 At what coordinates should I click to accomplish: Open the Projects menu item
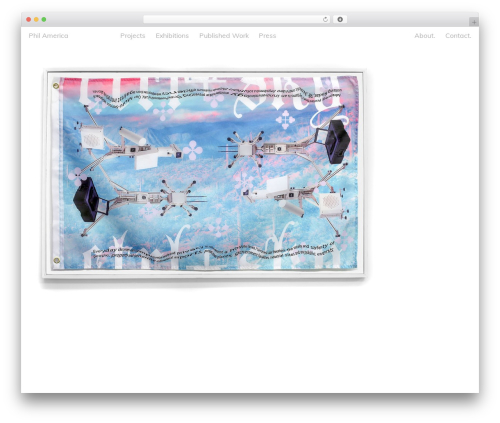pyautogui.click(x=133, y=36)
